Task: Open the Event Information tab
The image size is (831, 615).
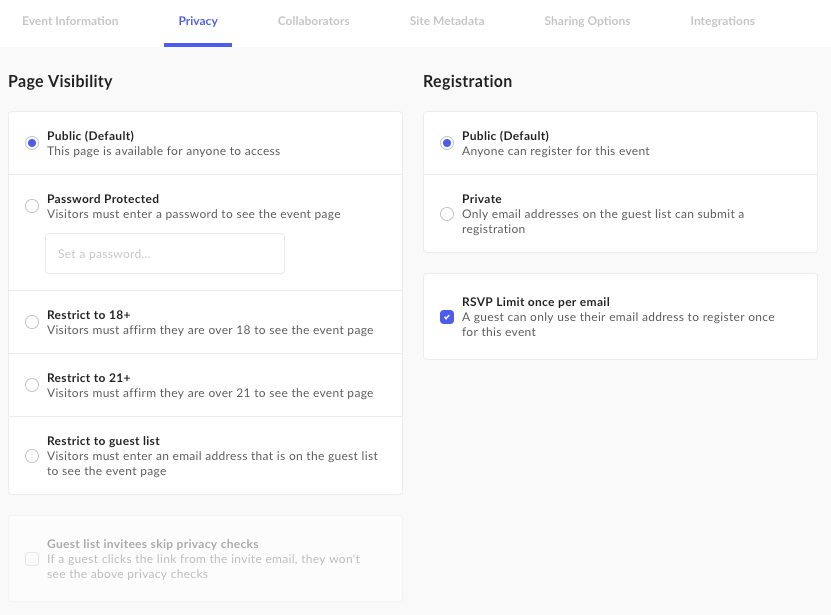Action: pyautogui.click(x=70, y=21)
